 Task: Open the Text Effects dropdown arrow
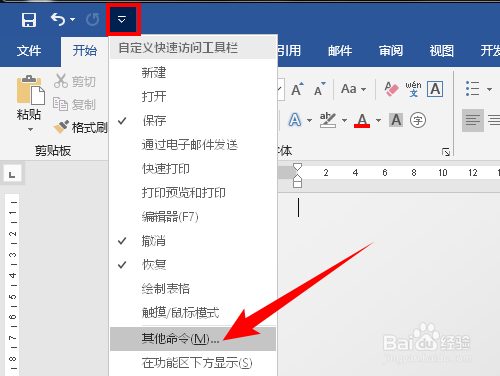point(310,120)
